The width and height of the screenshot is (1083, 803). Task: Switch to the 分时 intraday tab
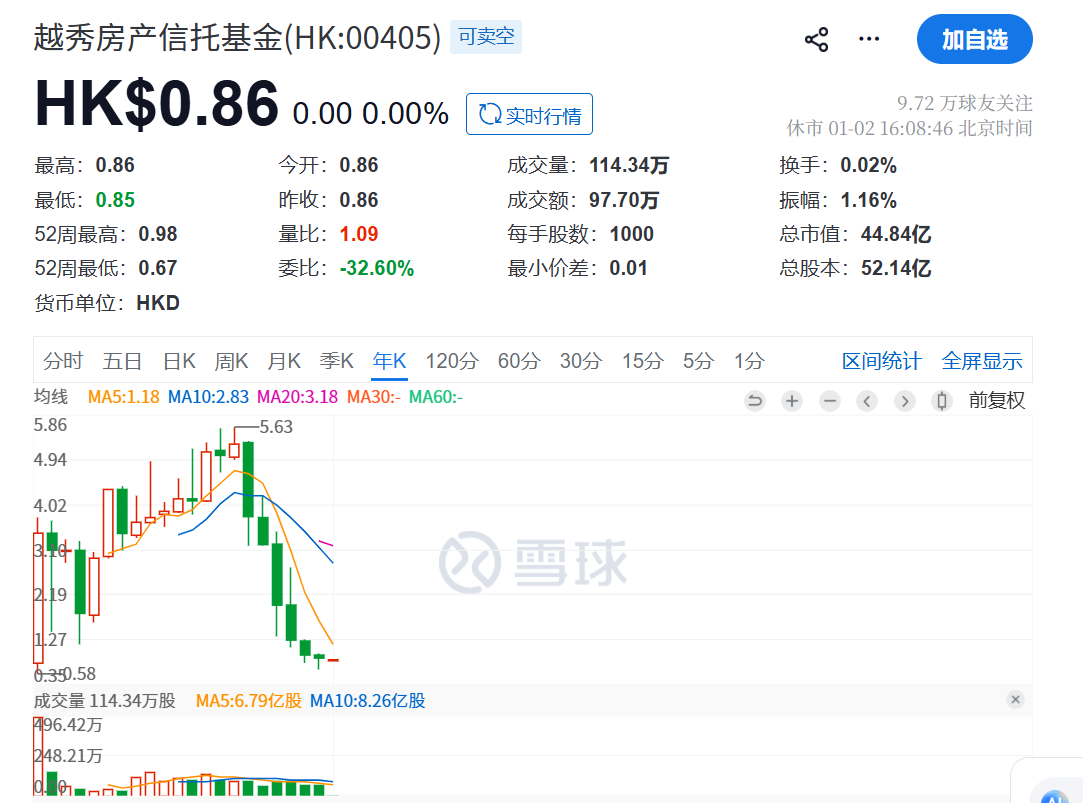pos(63,361)
